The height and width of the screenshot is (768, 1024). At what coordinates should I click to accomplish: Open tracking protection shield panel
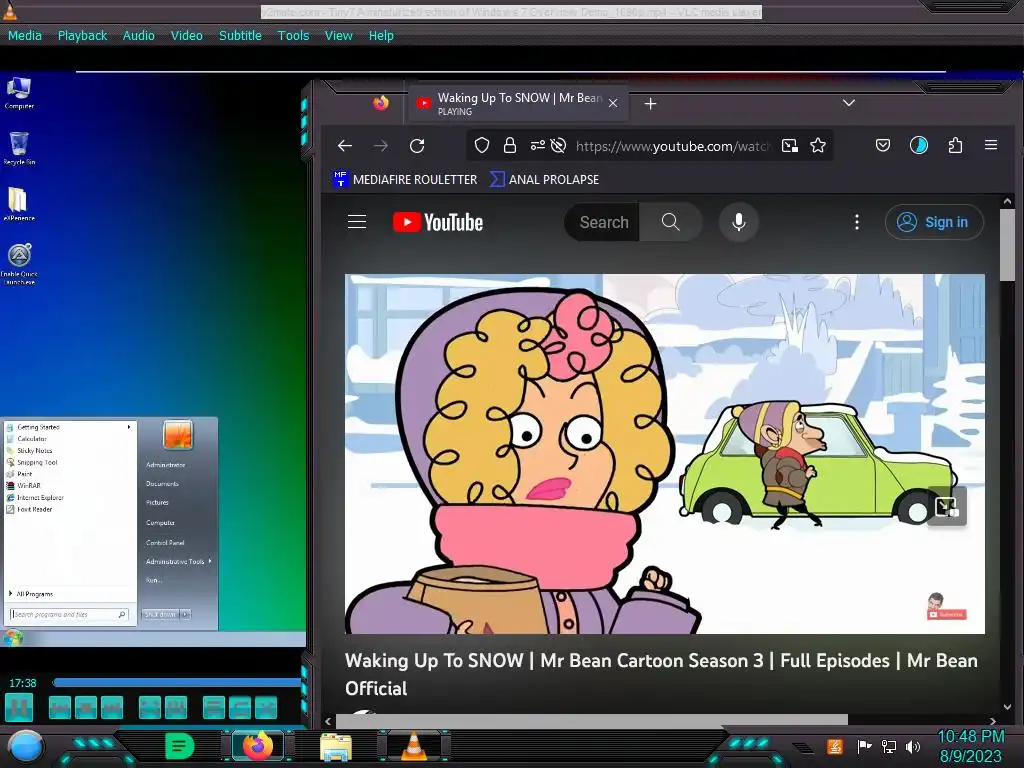point(482,146)
